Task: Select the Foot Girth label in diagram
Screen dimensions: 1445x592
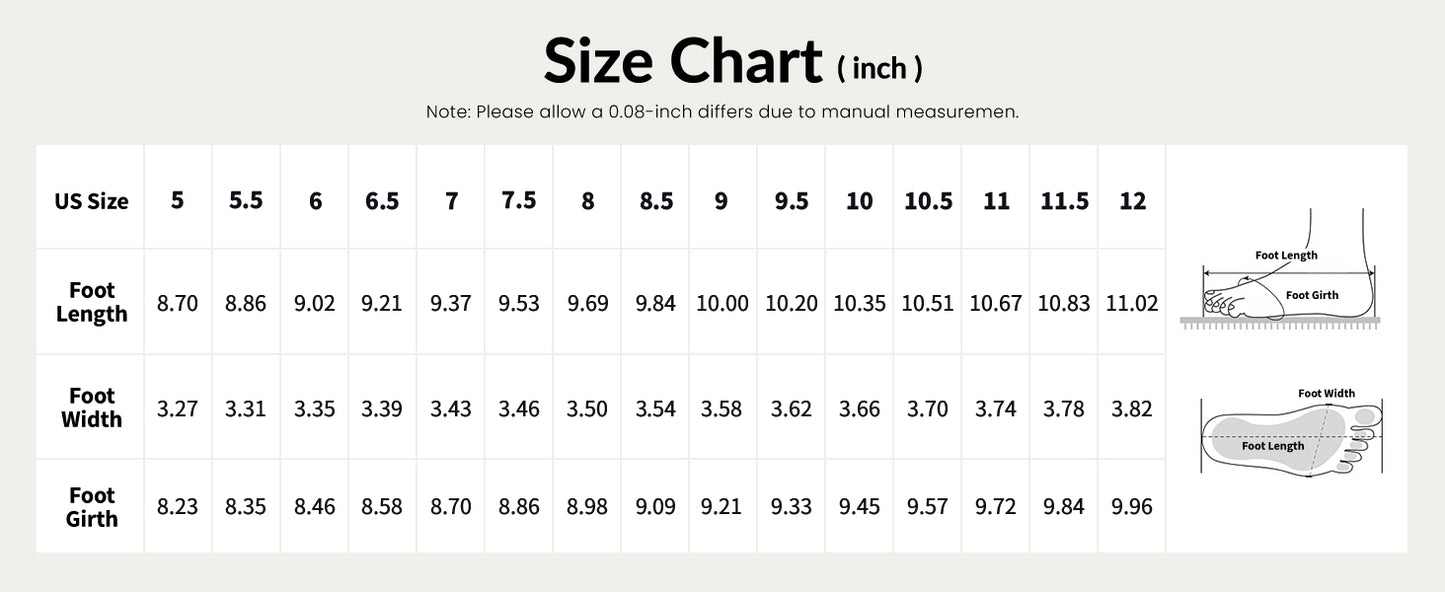Action: tap(1312, 295)
